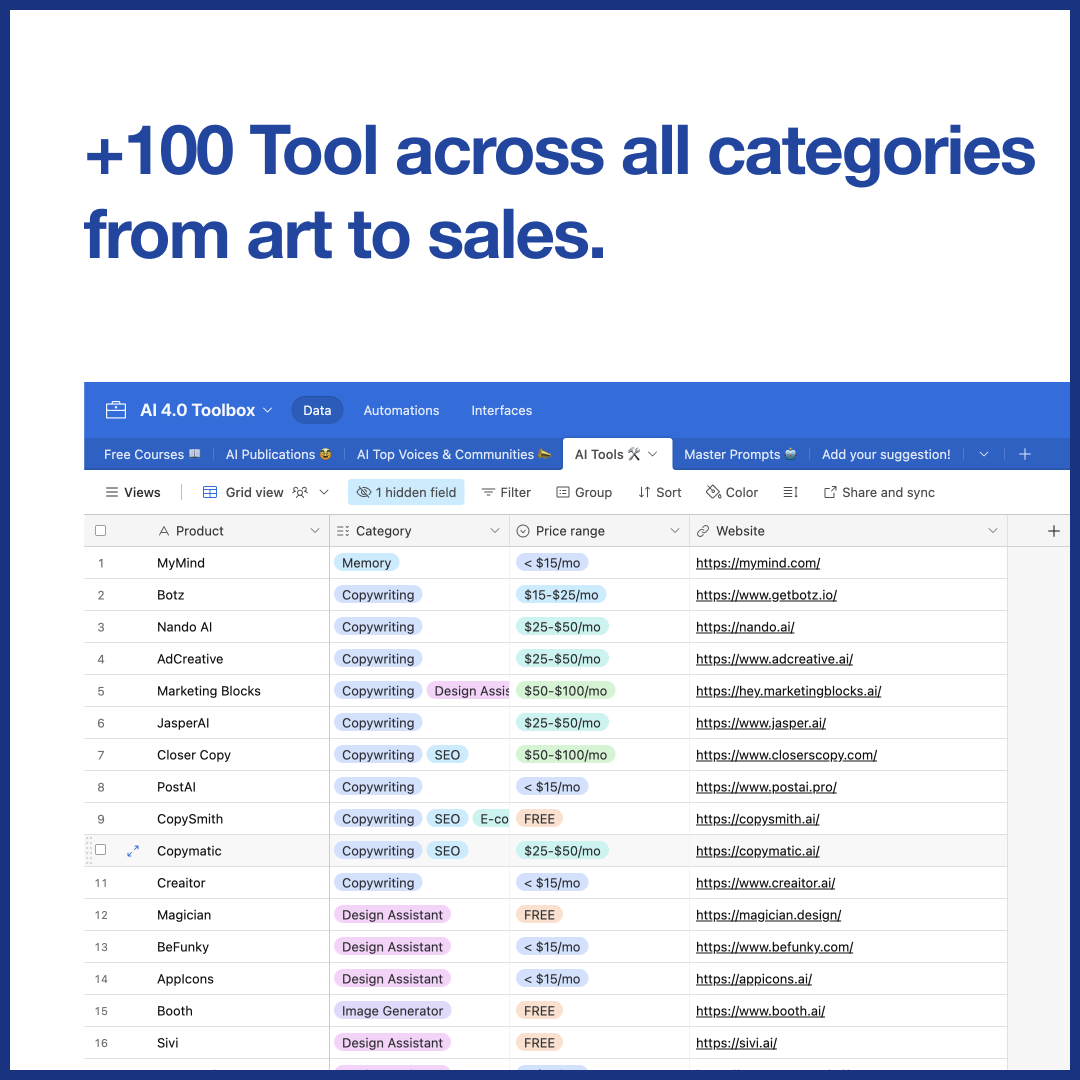The image size is (1080, 1080).
Task: Open Add your suggestion! tab
Action: pyautogui.click(x=886, y=455)
